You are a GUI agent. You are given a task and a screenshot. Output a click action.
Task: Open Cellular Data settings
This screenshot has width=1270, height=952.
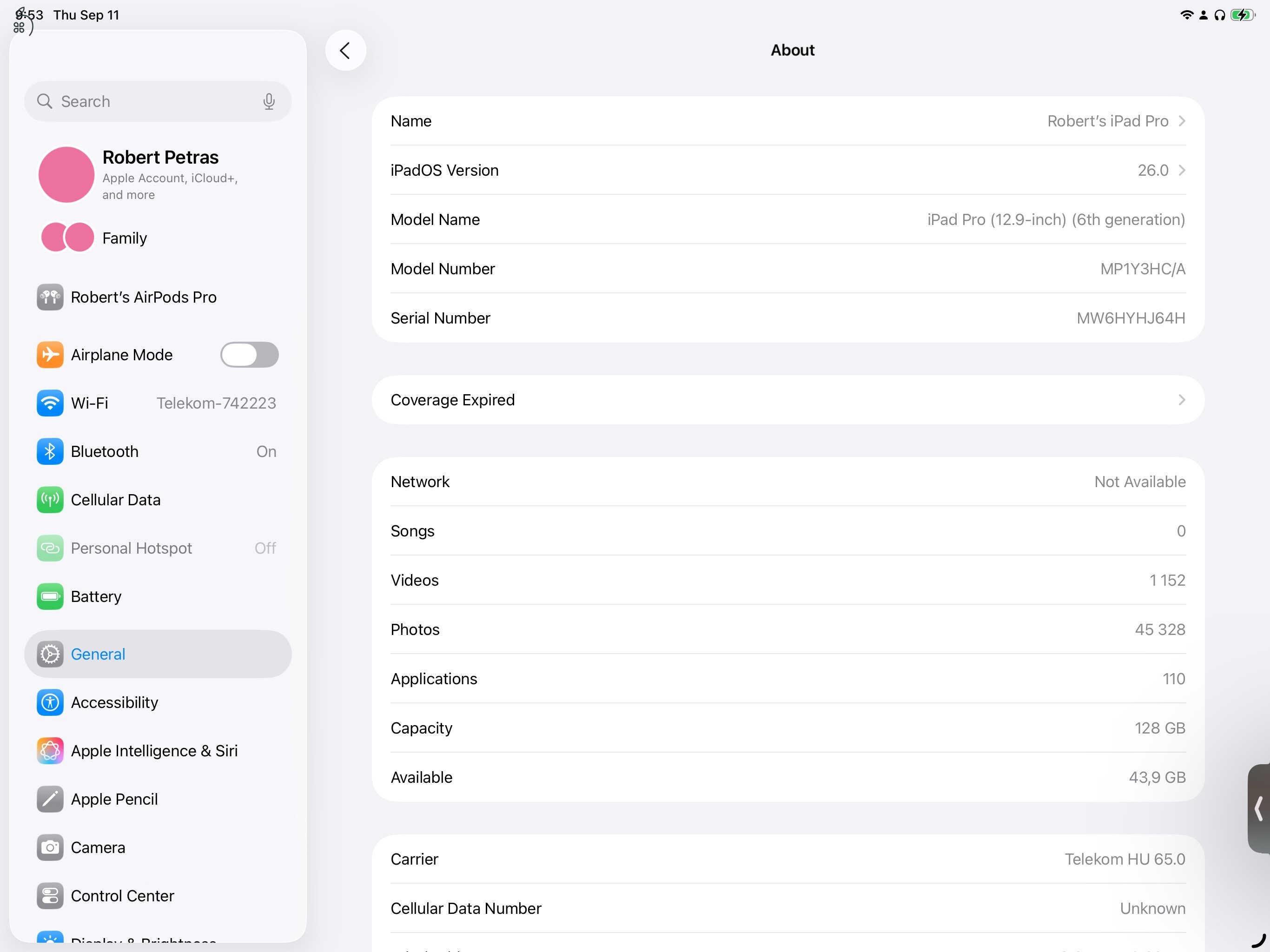[x=158, y=500]
